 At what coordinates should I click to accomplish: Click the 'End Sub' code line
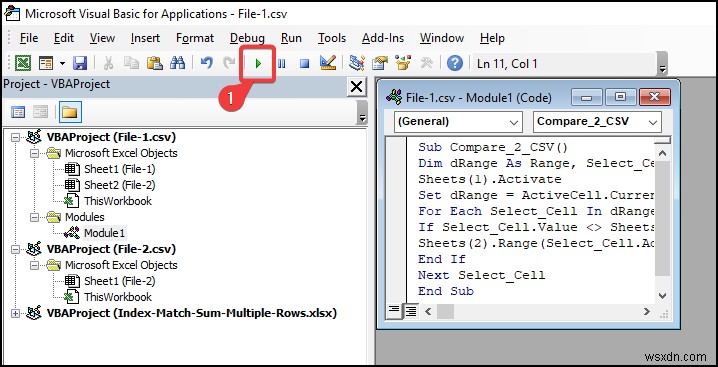446,291
